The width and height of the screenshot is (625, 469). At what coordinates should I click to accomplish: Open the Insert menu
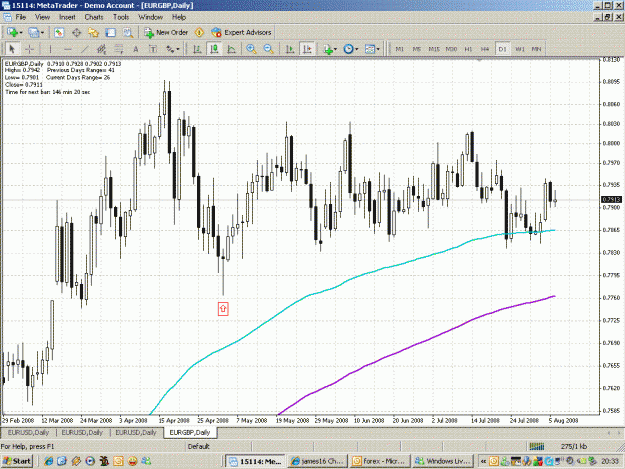point(67,17)
